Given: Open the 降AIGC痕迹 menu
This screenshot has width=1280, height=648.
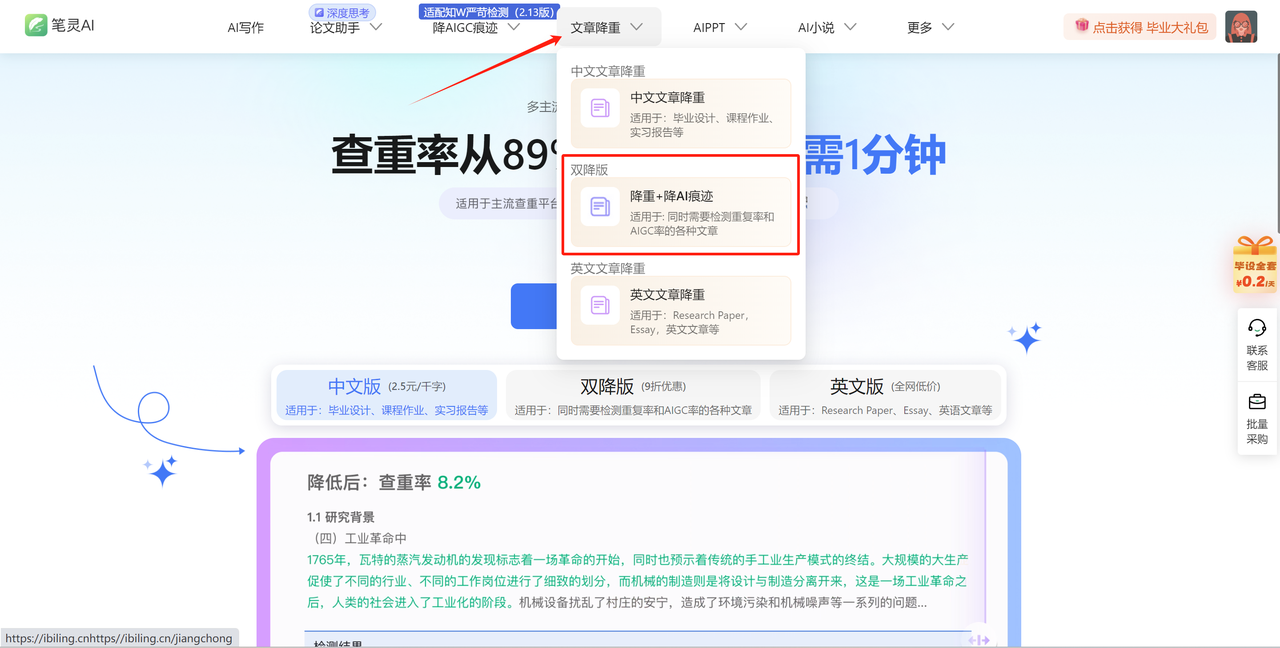Looking at the screenshot, I should (x=465, y=28).
